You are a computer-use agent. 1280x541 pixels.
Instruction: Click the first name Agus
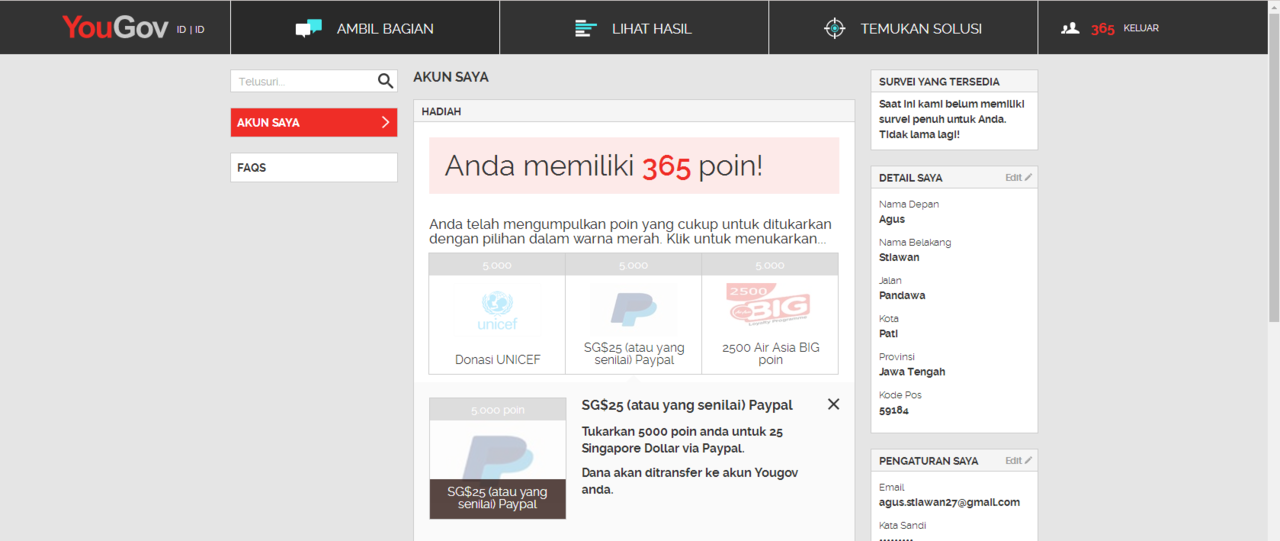(x=892, y=219)
